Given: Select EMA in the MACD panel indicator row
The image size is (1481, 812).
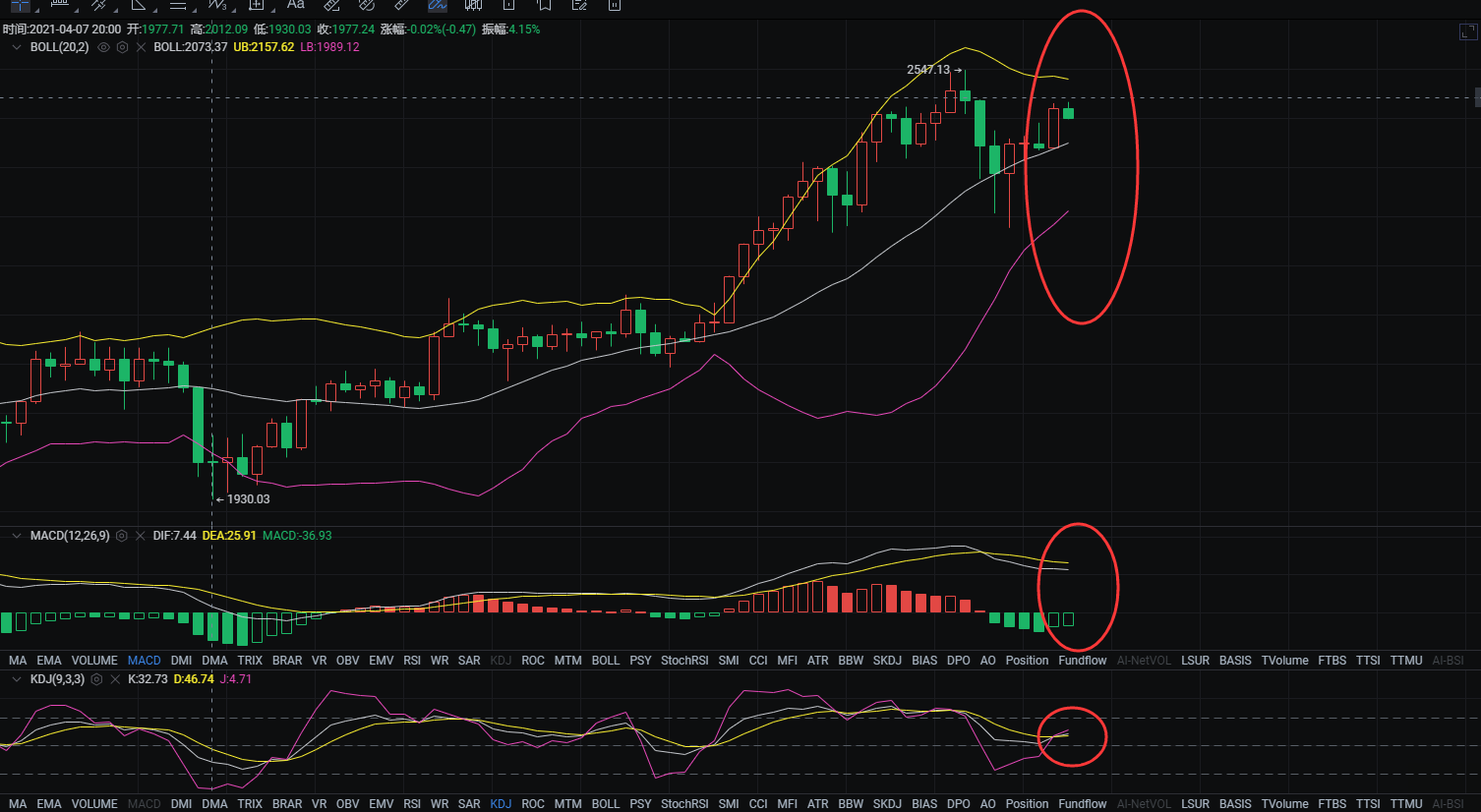Looking at the screenshot, I should click(x=49, y=661).
